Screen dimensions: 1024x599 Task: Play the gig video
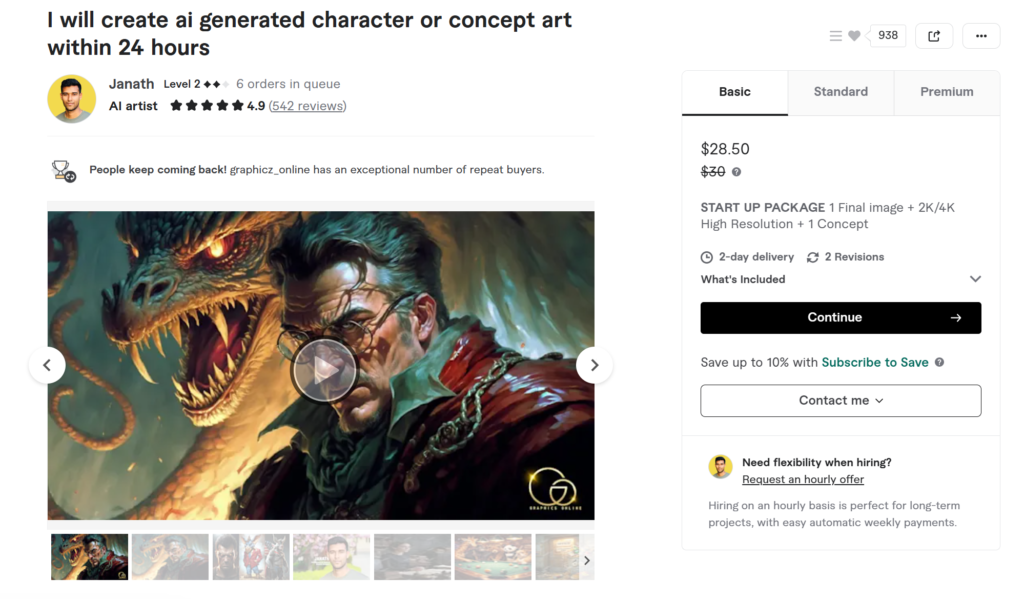click(x=325, y=369)
